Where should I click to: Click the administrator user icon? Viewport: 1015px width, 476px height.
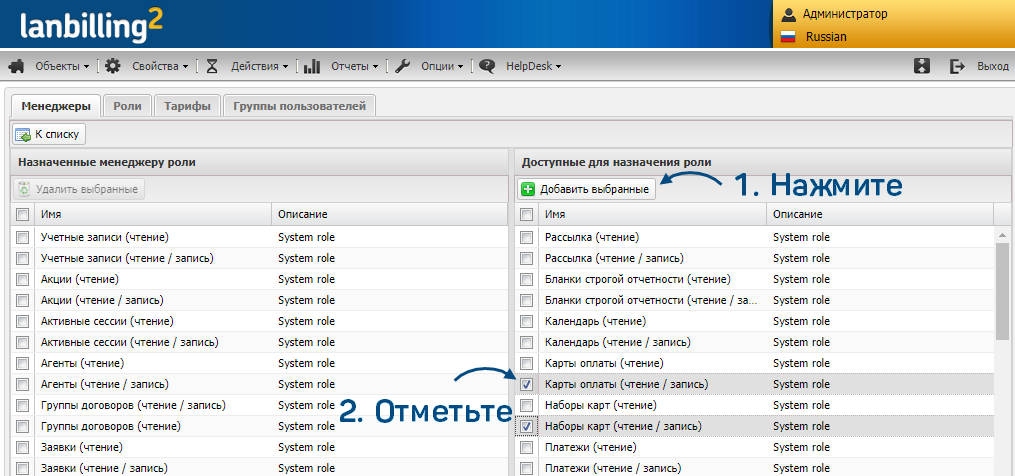(788, 14)
